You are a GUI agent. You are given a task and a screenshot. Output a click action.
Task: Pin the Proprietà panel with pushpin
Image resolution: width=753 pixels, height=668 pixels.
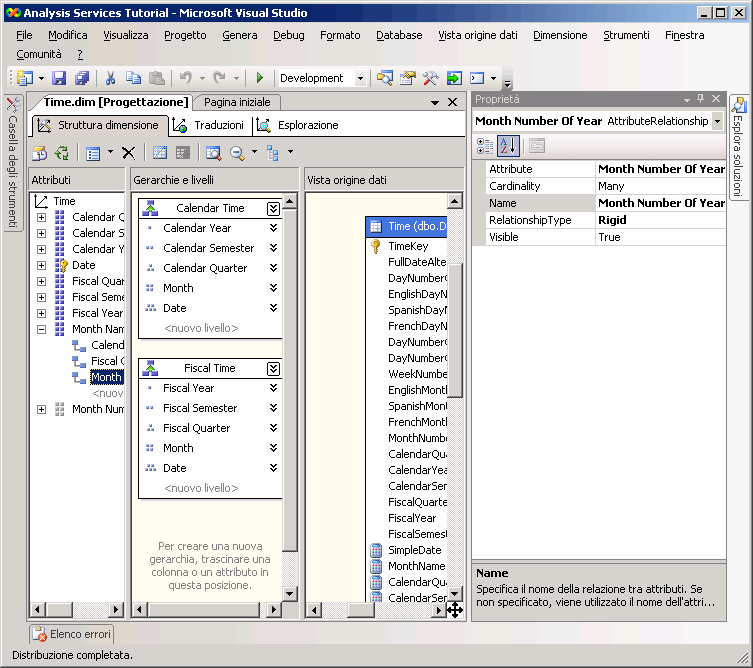tap(700, 99)
